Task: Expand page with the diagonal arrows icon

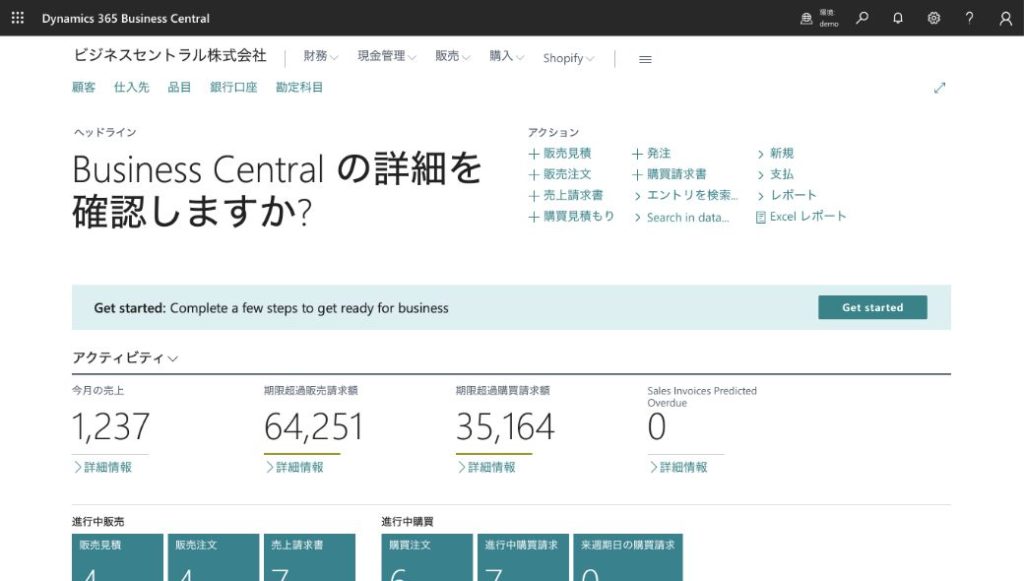Action: (939, 88)
